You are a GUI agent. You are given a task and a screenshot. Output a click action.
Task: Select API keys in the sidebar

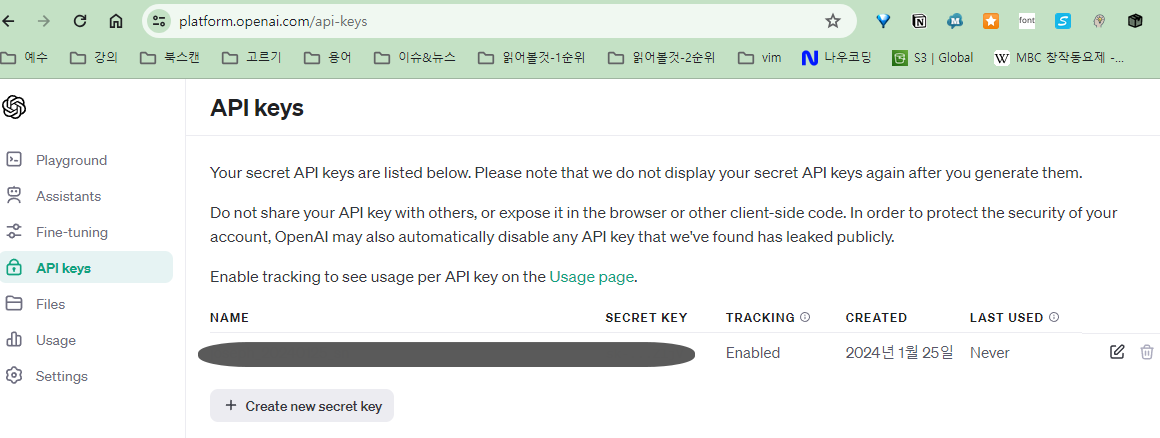(x=87, y=268)
